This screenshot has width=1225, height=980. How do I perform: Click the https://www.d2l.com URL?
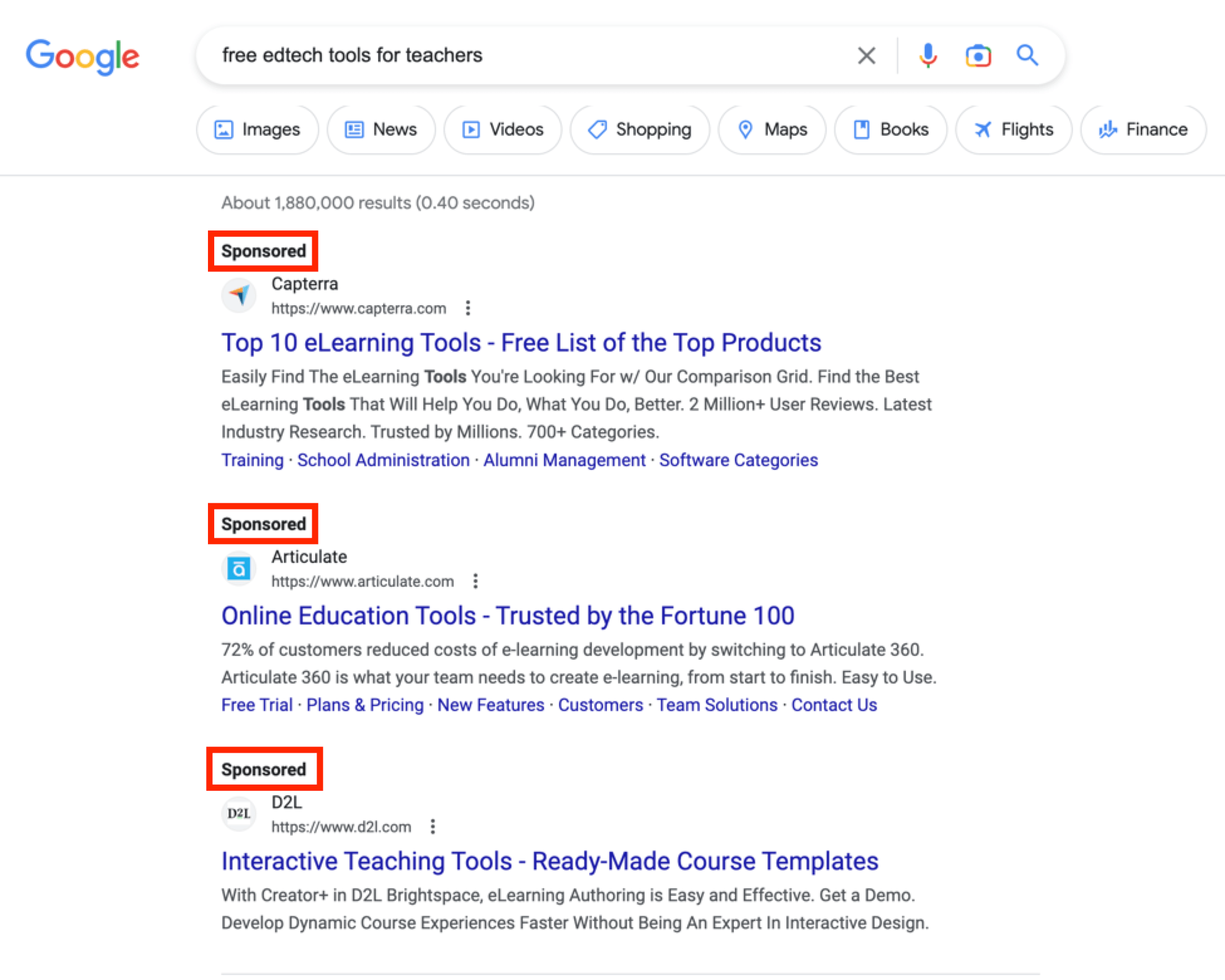click(x=341, y=827)
